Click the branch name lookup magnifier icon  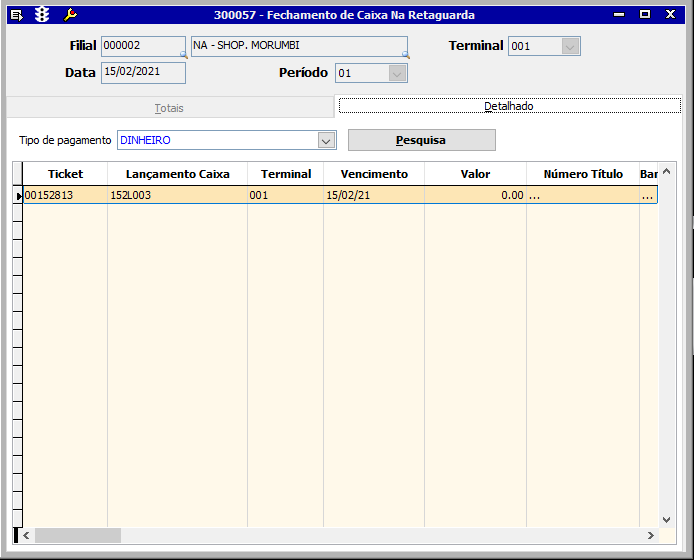pos(405,54)
